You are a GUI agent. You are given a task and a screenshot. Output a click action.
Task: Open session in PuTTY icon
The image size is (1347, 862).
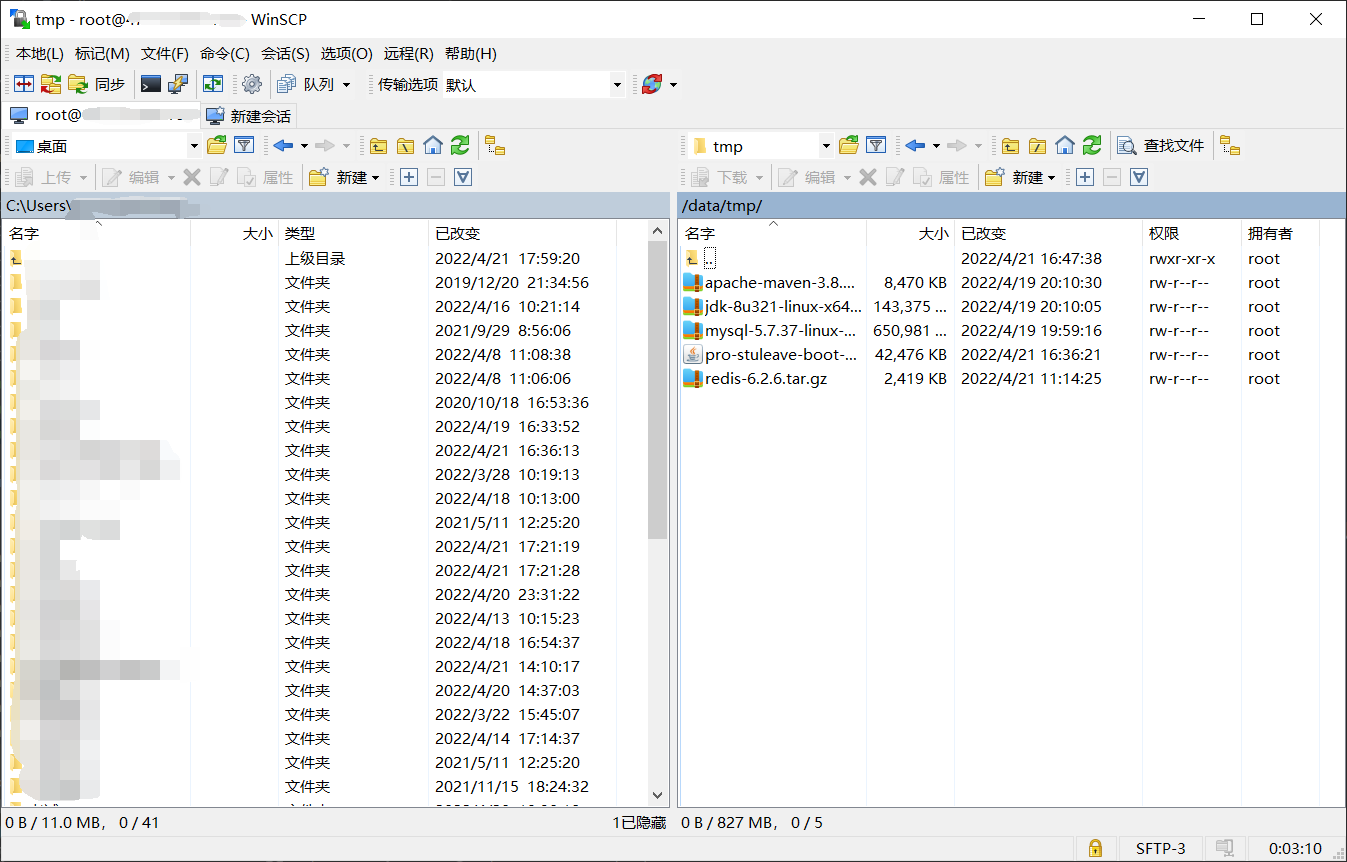[178, 85]
